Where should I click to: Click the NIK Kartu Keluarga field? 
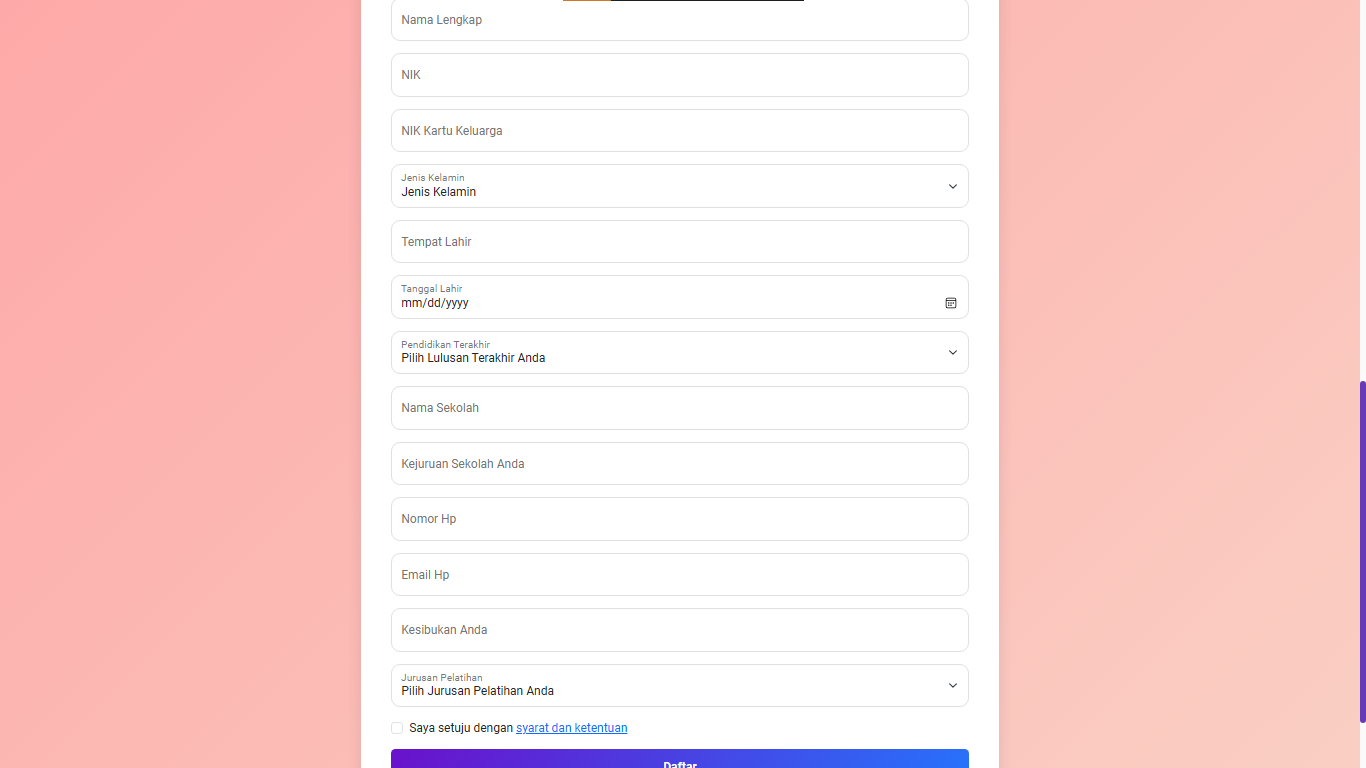pos(679,131)
